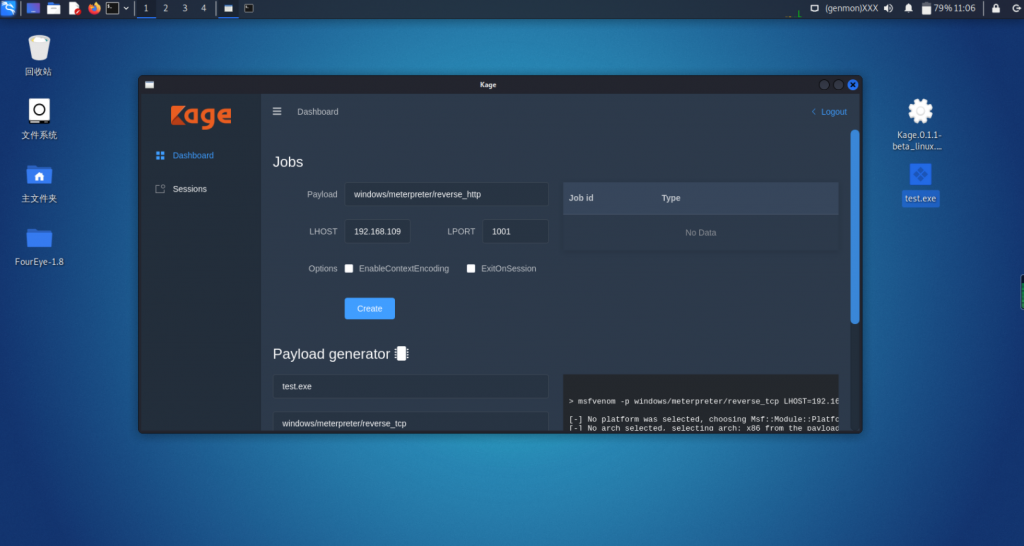
Task: Click the msfvenom command line in console output
Action: 703,402
